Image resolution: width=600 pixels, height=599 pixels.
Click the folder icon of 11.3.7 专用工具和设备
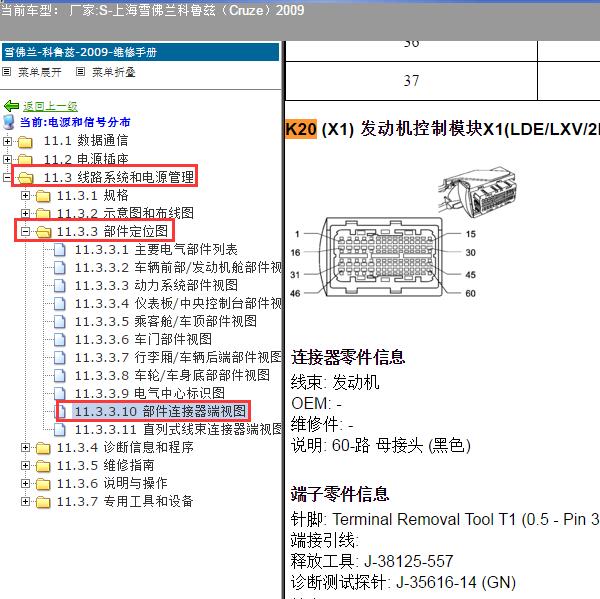(x=43, y=502)
